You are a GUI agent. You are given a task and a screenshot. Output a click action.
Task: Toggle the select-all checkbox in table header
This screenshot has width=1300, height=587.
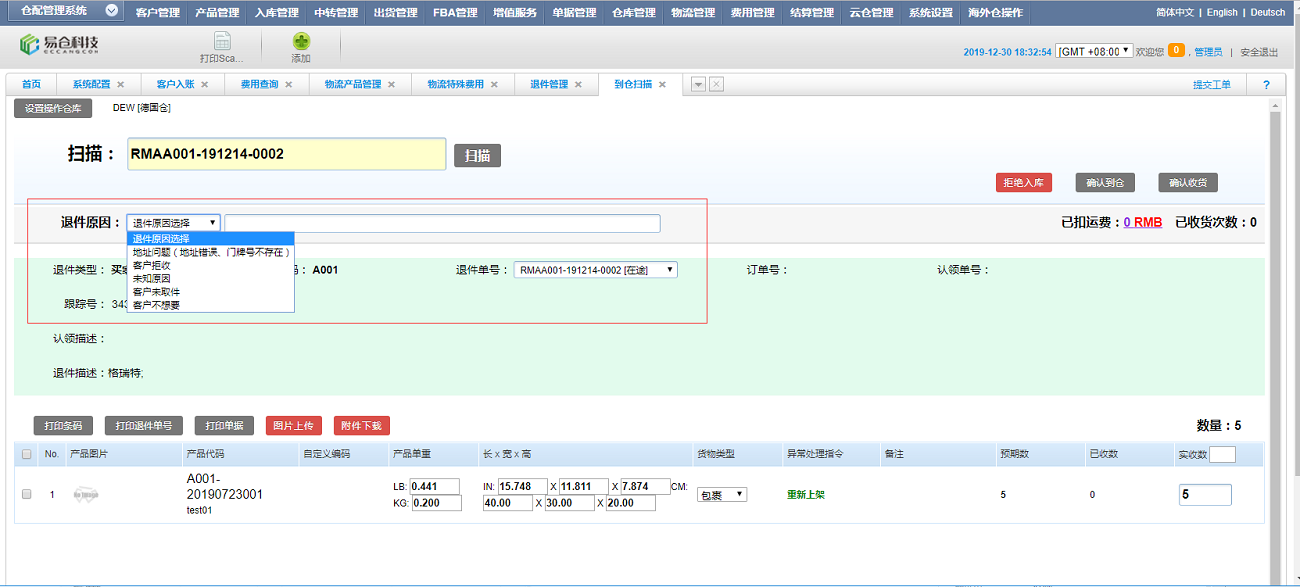[27, 455]
